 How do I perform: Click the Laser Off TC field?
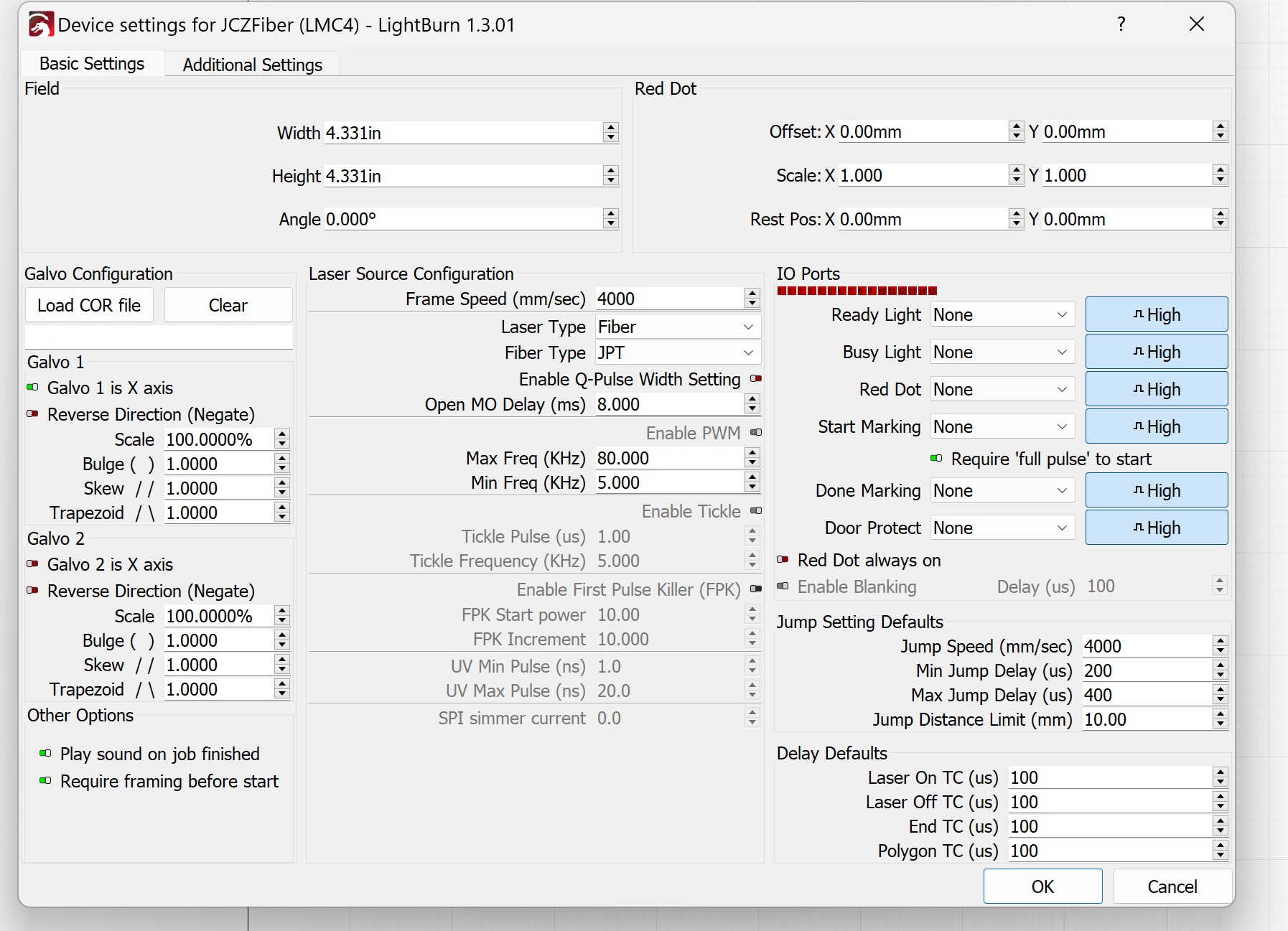click(1110, 802)
